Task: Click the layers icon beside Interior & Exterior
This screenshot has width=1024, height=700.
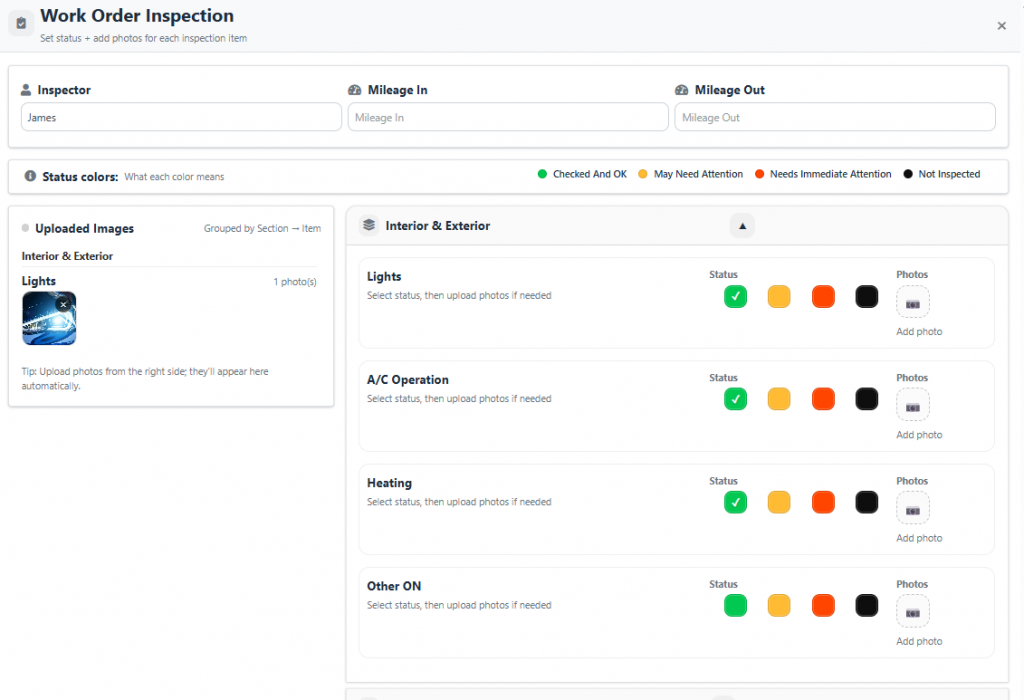Action: 369,226
